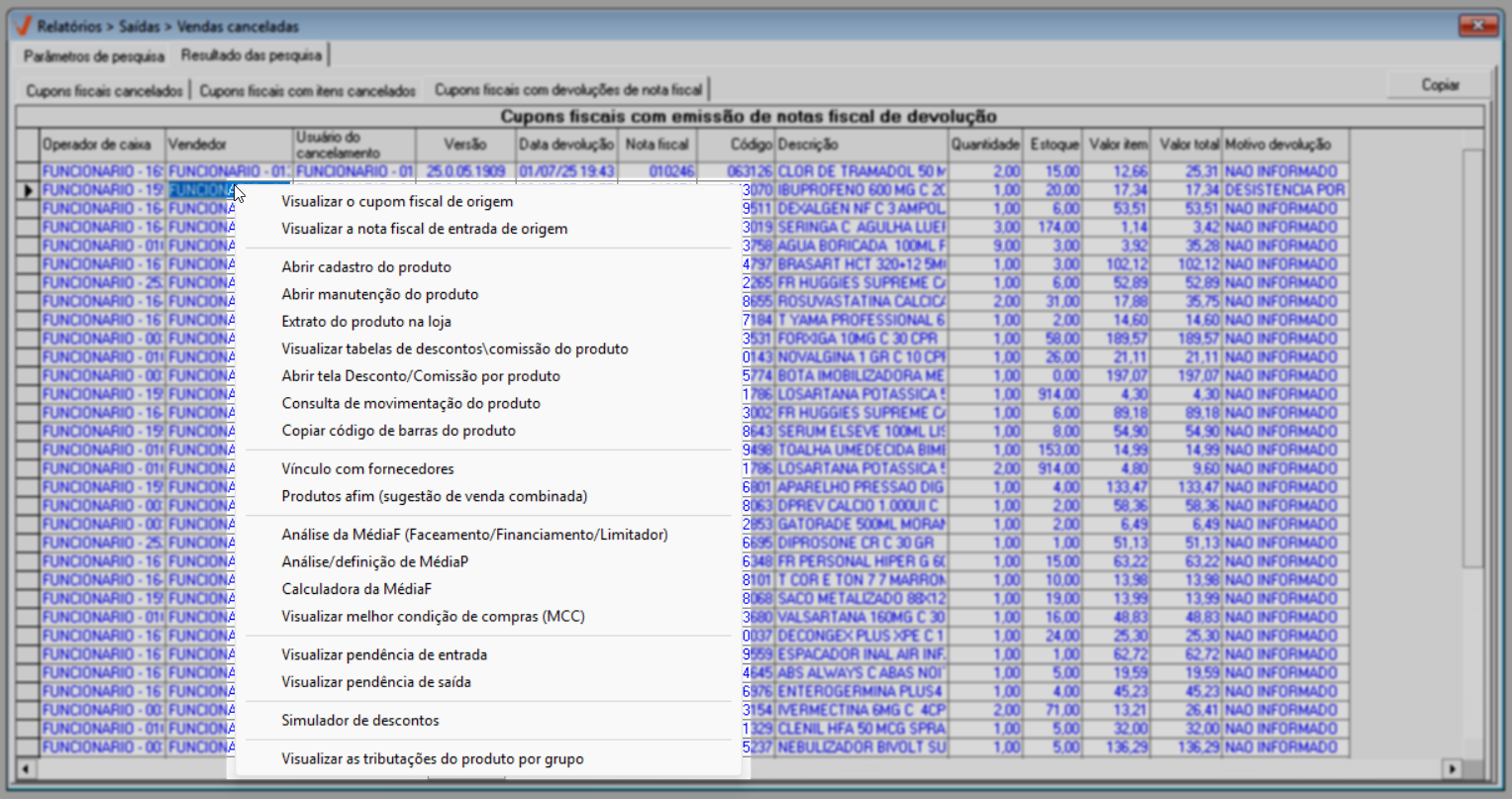Select Visualizar pendência de saída

[376, 682]
